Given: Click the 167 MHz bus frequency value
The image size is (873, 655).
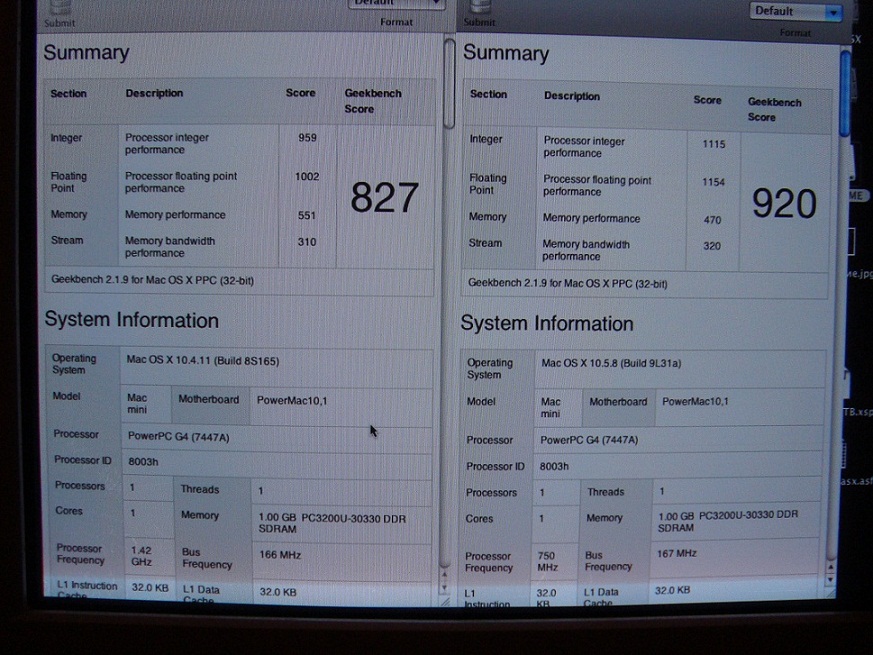Looking at the screenshot, I should click(x=676, y=554).
